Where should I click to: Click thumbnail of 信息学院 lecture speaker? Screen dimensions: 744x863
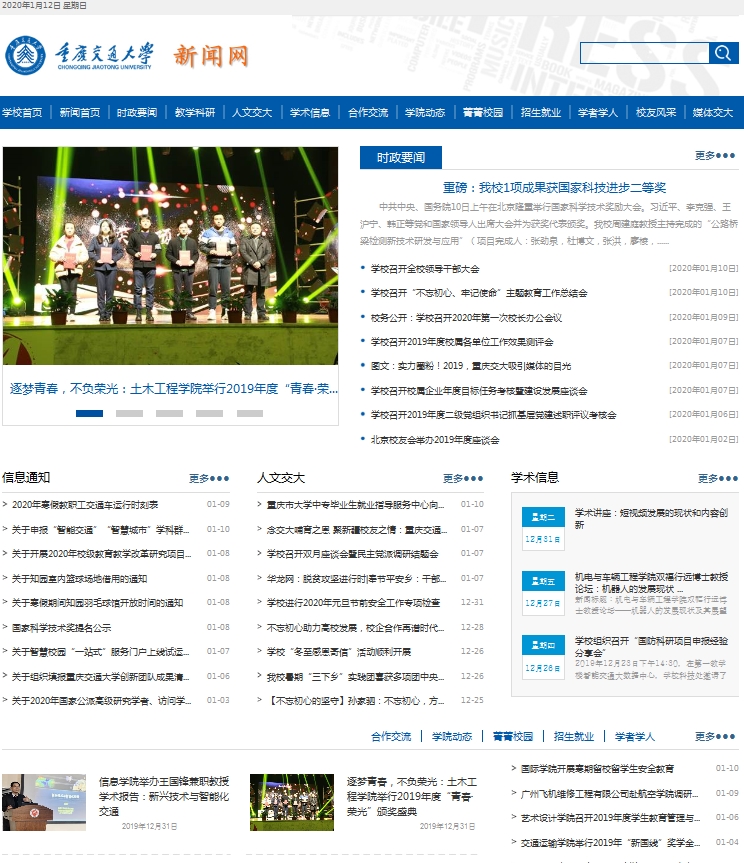tap(44, 802)
